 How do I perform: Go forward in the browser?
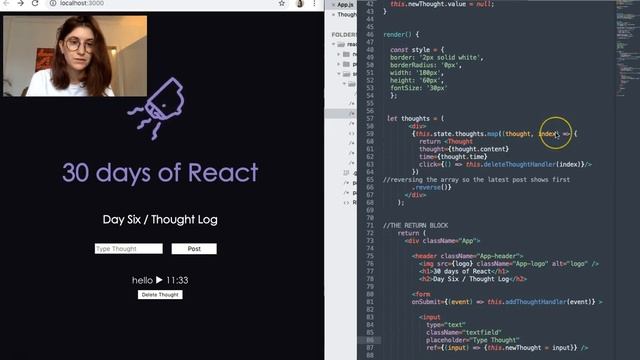pos(20,3)
